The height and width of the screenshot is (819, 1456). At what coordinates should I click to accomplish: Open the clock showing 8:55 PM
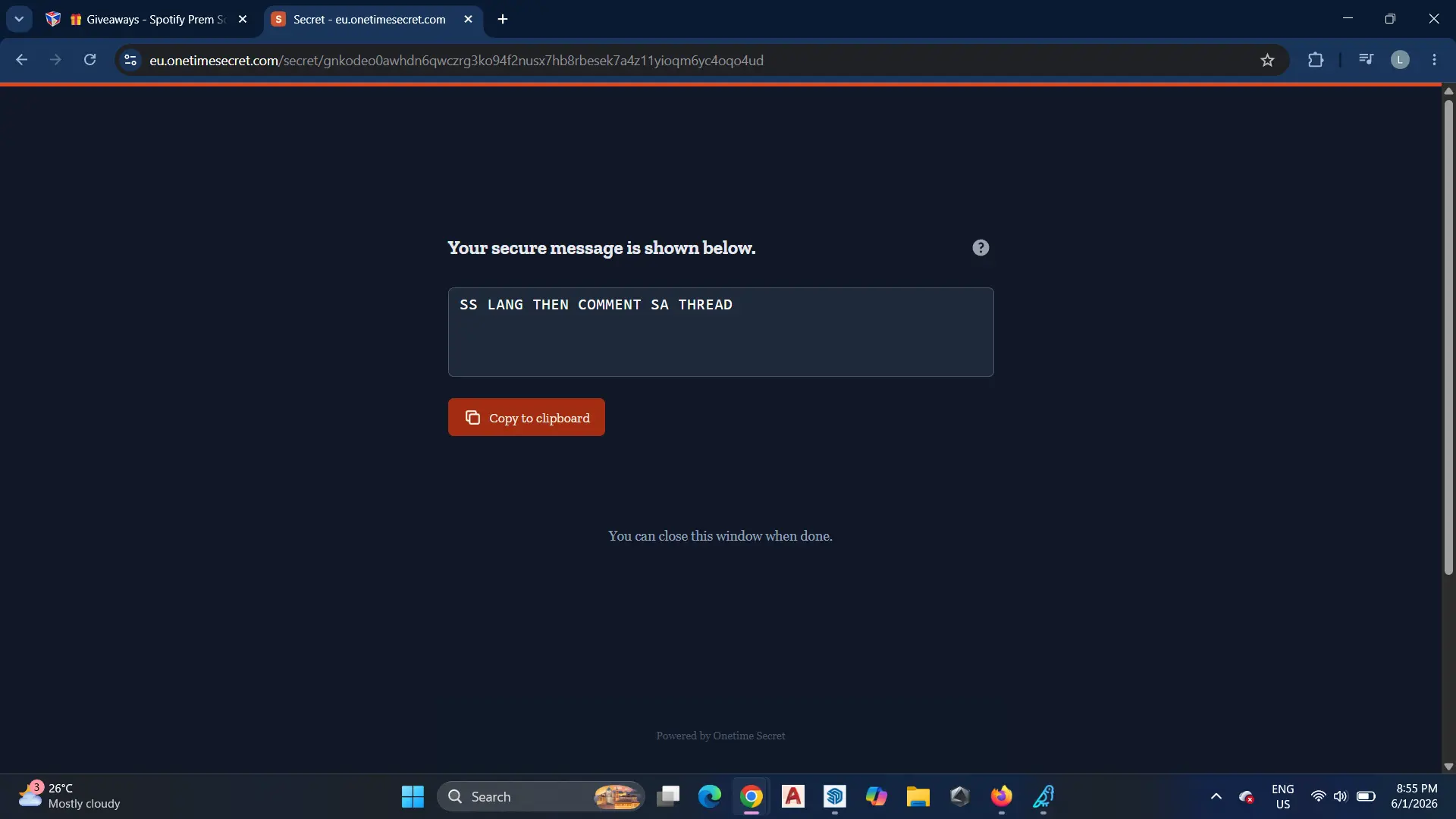(x=1414, y=796)
